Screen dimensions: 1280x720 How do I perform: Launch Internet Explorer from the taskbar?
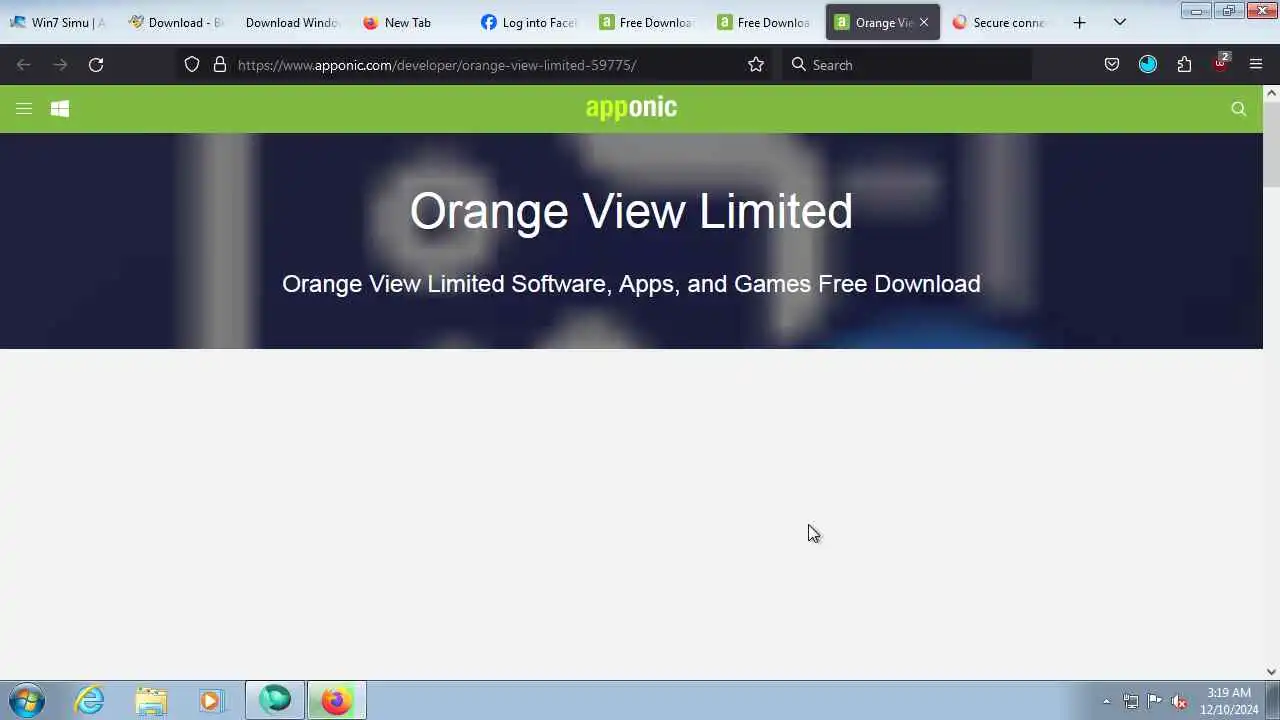pos(90,700)
